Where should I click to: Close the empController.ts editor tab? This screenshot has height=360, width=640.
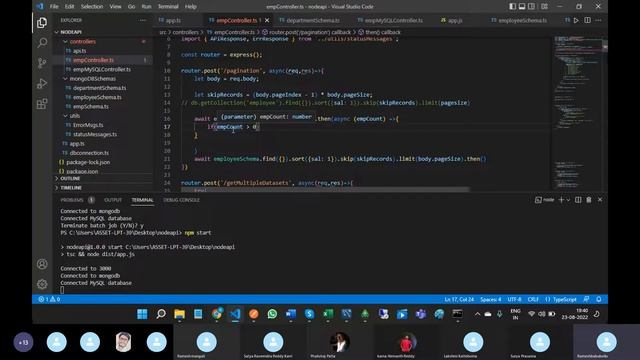[x=267, y=20]
